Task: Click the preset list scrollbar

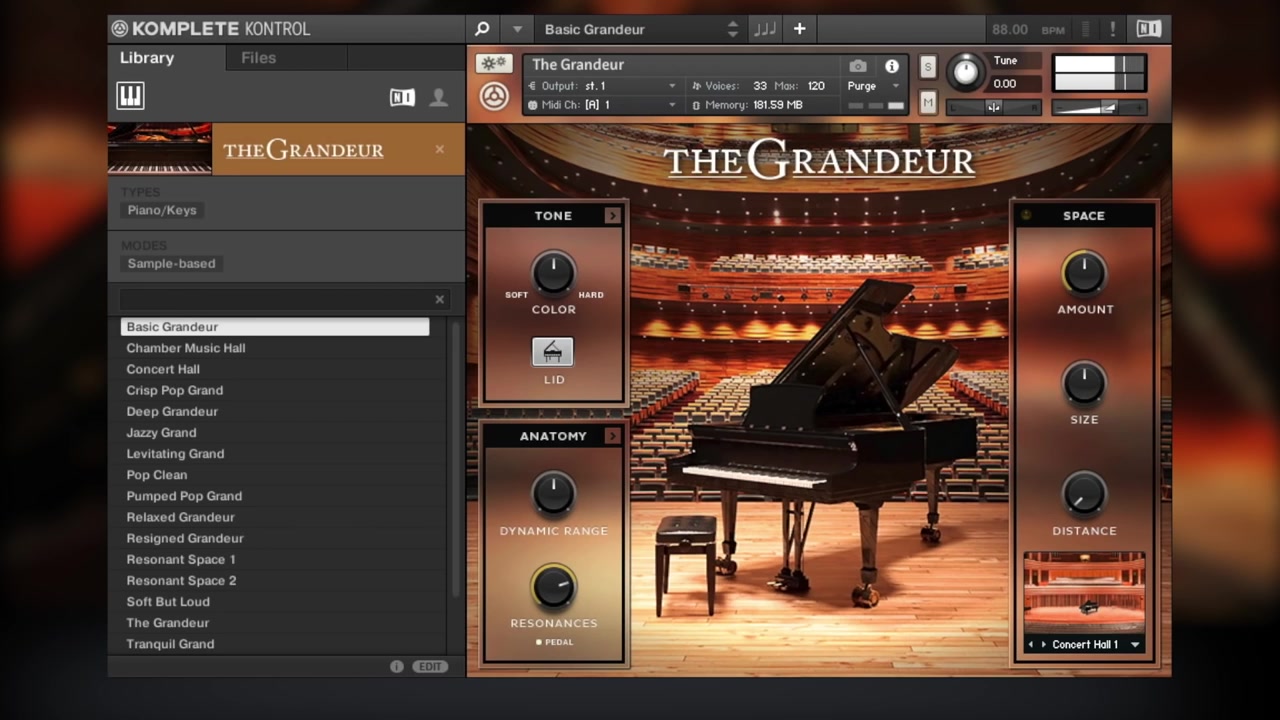Action: 456,458
